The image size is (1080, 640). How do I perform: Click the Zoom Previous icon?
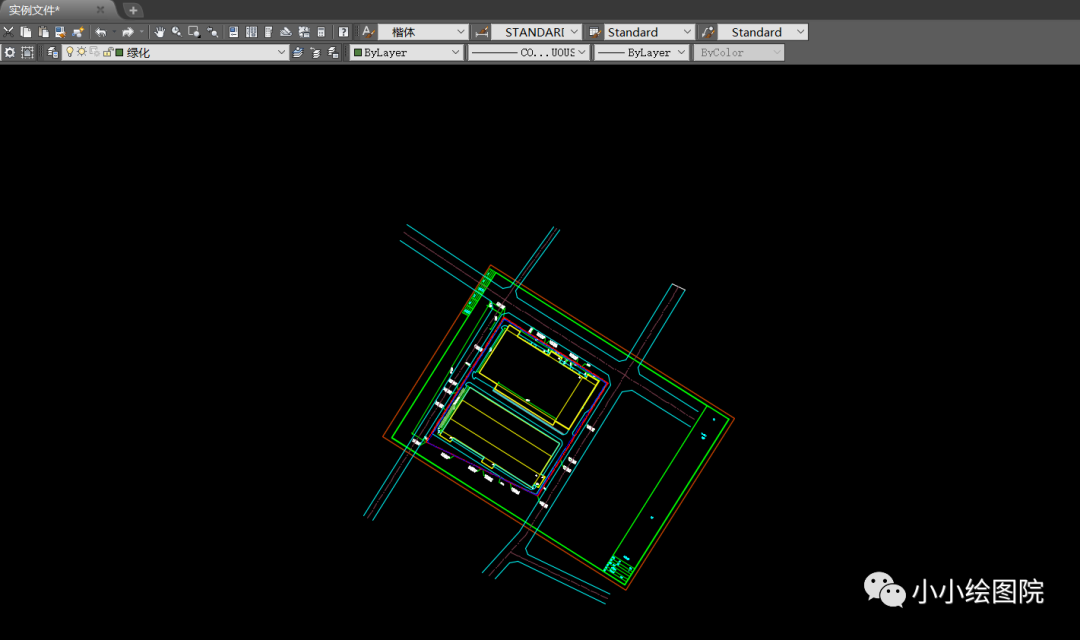pyautogui.click(x=213, y=32)
